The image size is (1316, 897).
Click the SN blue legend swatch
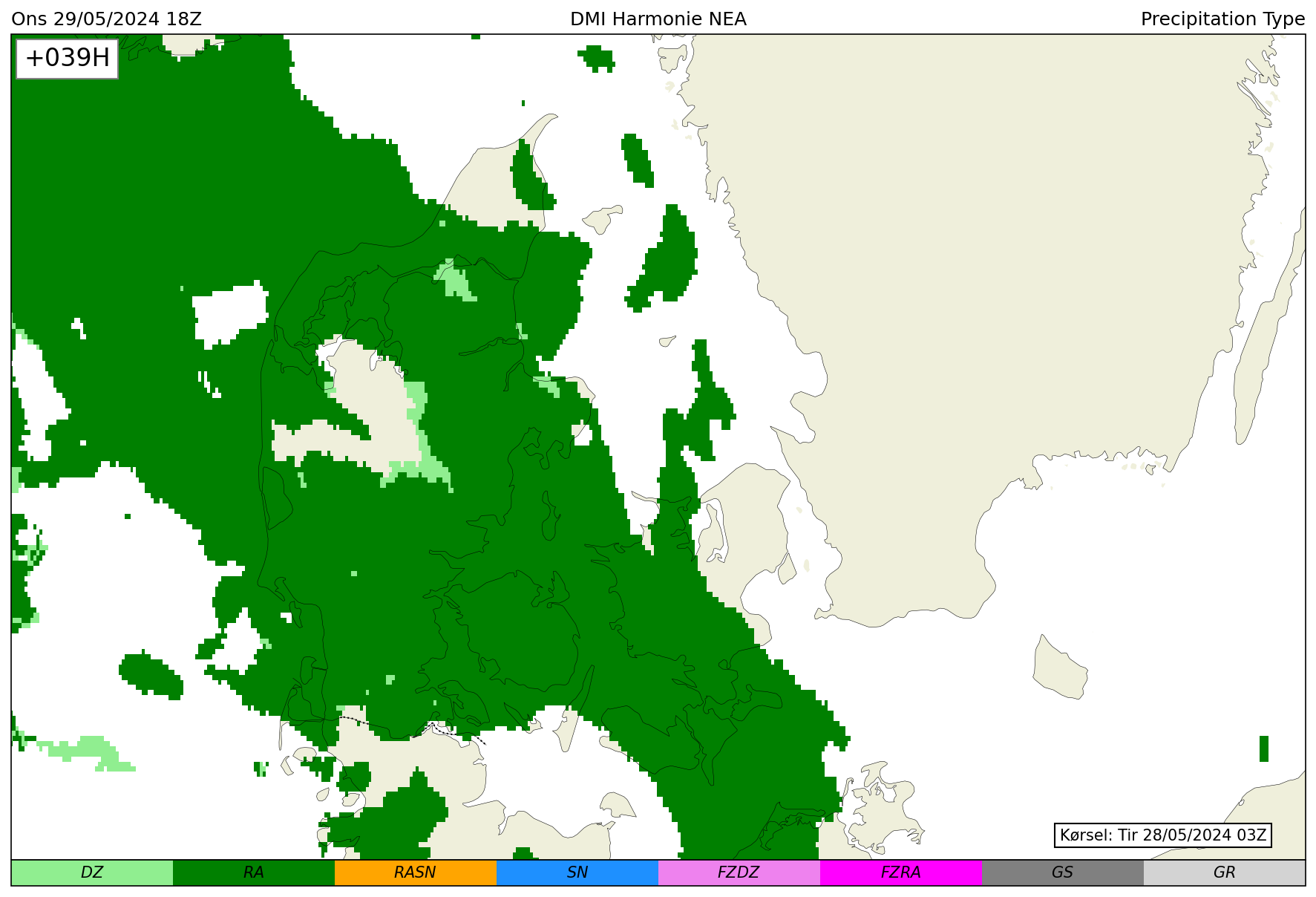577,872
